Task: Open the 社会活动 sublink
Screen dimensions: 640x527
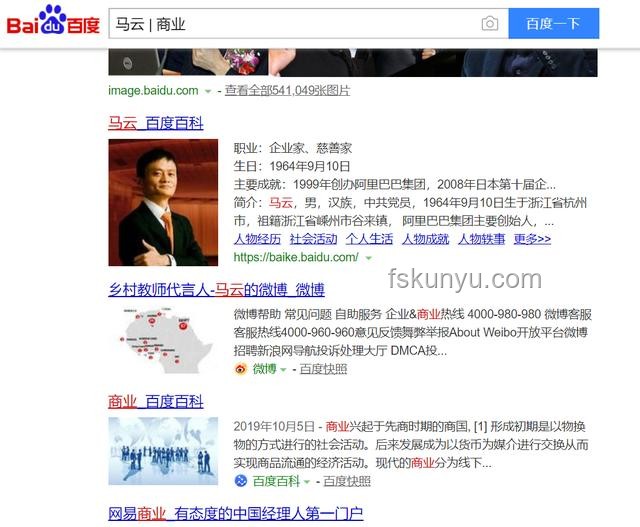Action: click(313, 239)
